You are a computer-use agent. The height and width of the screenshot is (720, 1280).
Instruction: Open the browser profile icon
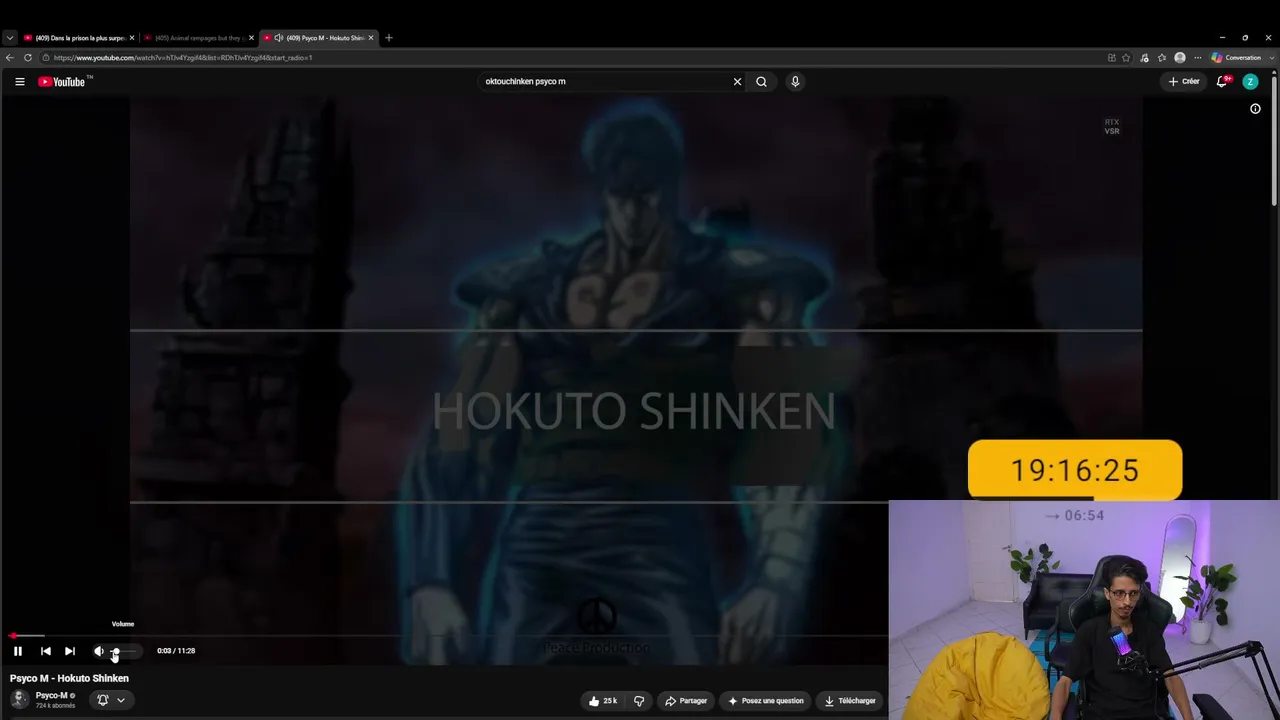pos(1180,58)
